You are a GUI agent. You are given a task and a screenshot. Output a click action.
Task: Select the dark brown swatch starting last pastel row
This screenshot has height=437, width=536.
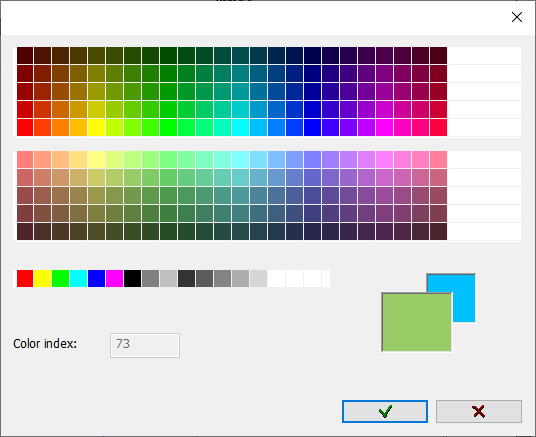click(25, 231)
